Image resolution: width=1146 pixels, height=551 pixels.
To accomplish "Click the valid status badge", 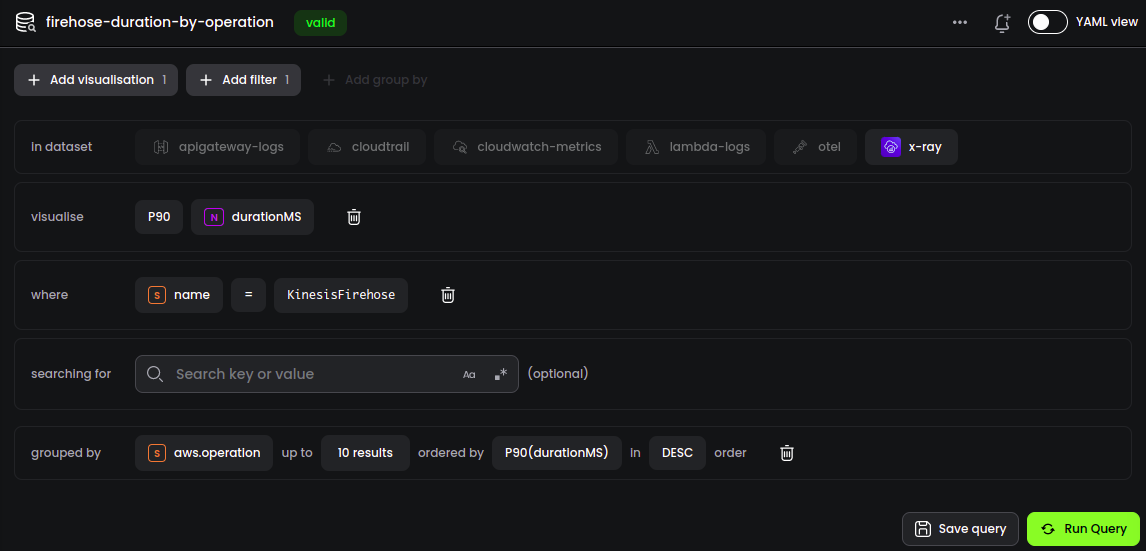I will click(320, 23).
